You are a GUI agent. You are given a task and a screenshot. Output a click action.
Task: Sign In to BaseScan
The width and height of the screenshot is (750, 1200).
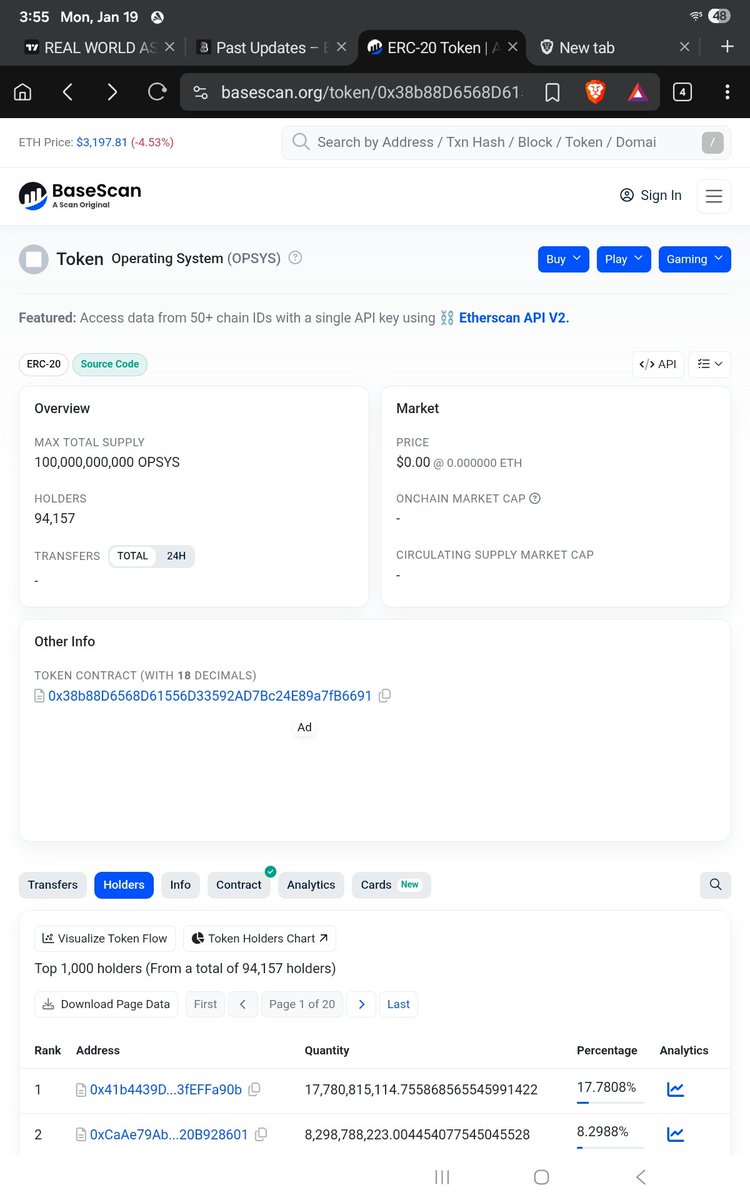pos(651,195)
